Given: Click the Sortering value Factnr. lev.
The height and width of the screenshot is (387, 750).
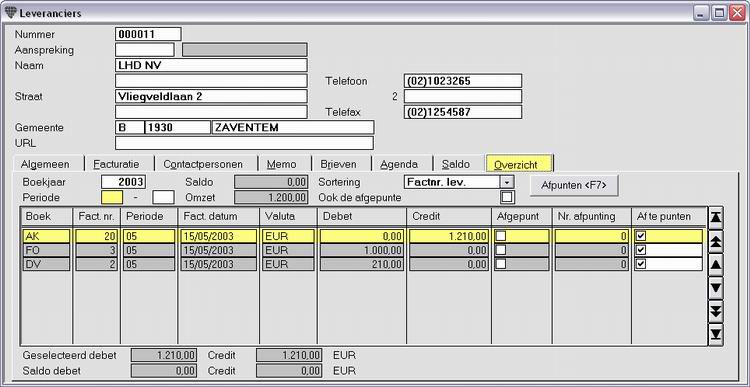Looking at the screenshot, I should click(452, 182).
